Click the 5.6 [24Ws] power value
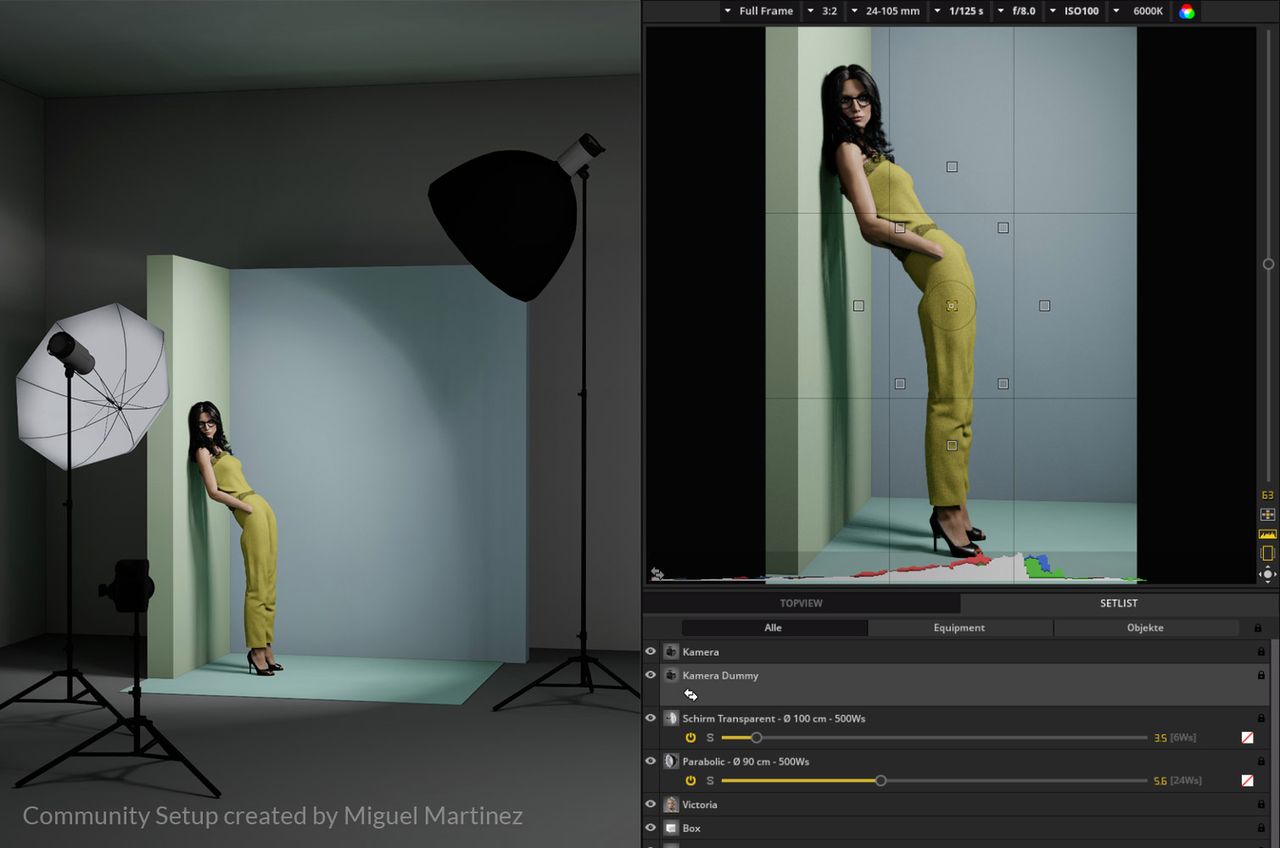 tap(1178, 781)
